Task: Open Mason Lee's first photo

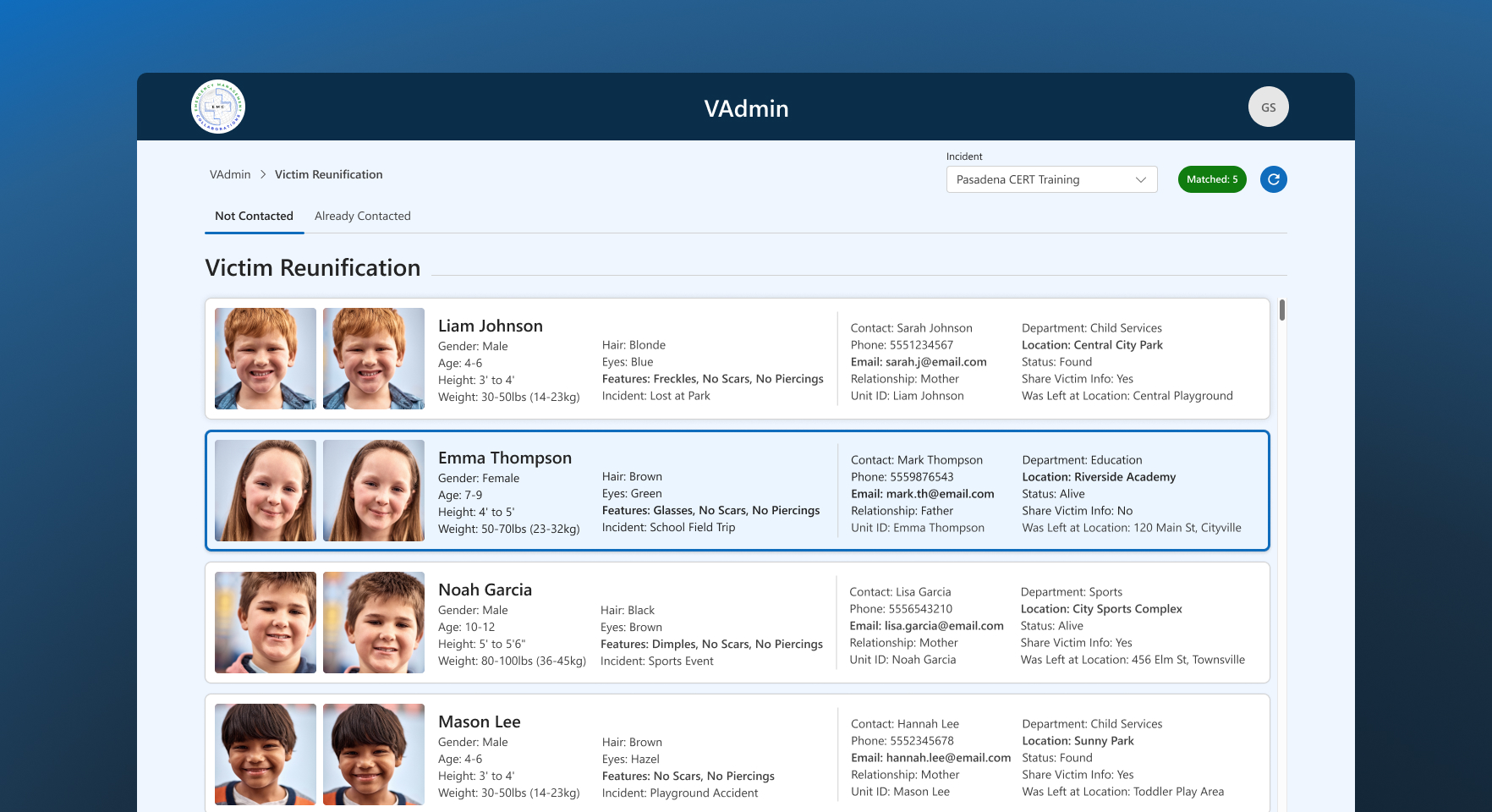Action: click(266, 754)
